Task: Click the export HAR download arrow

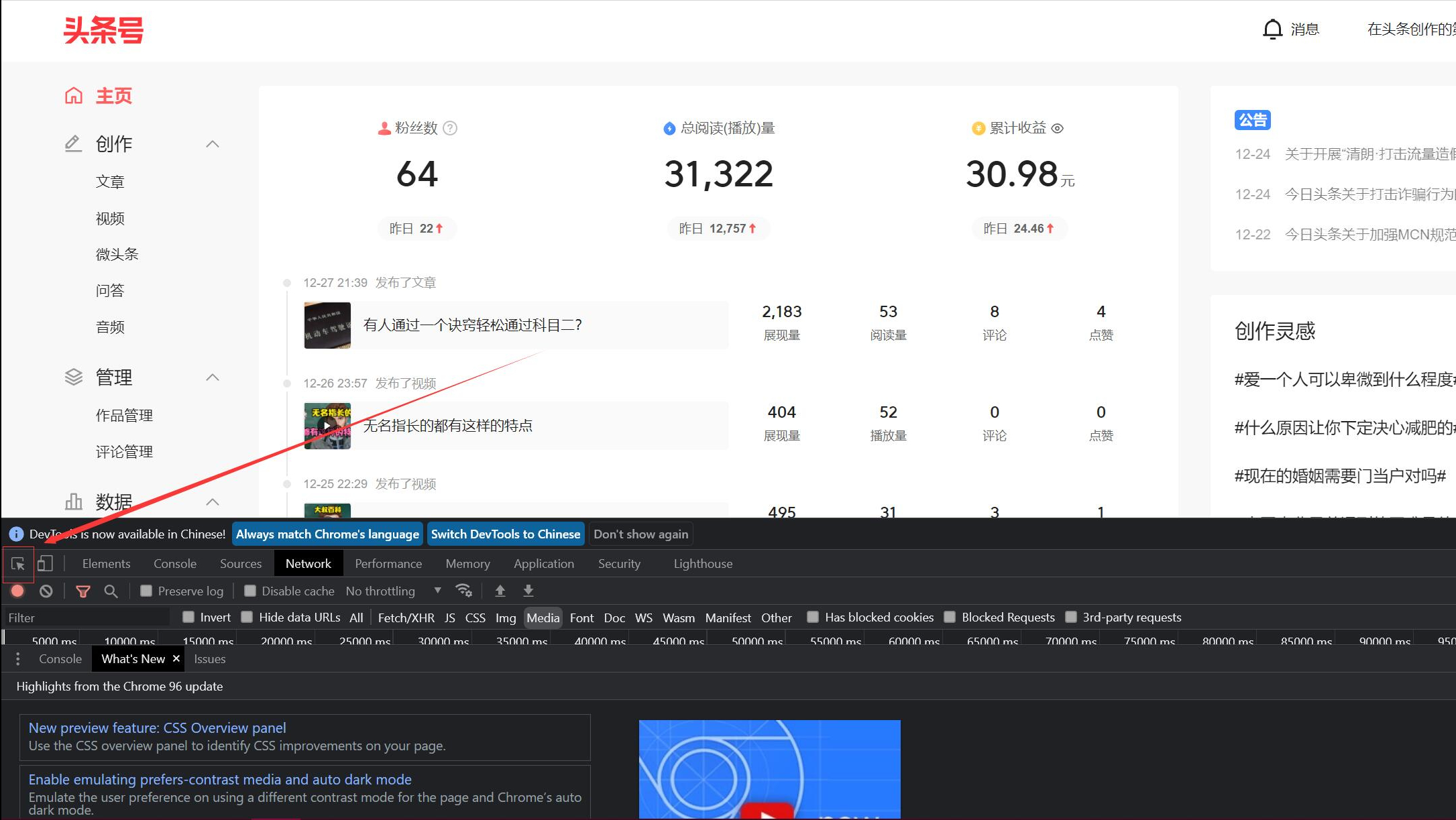Action: coord(528,591)
